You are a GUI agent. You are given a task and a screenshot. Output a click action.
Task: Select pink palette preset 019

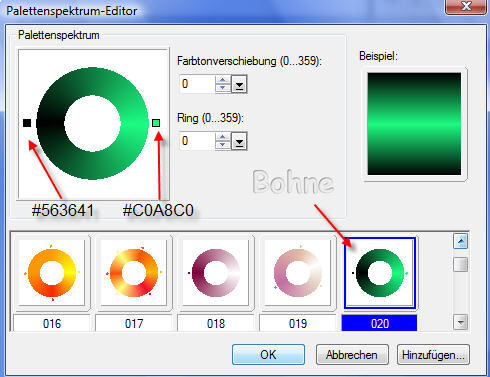coord(298,272)
